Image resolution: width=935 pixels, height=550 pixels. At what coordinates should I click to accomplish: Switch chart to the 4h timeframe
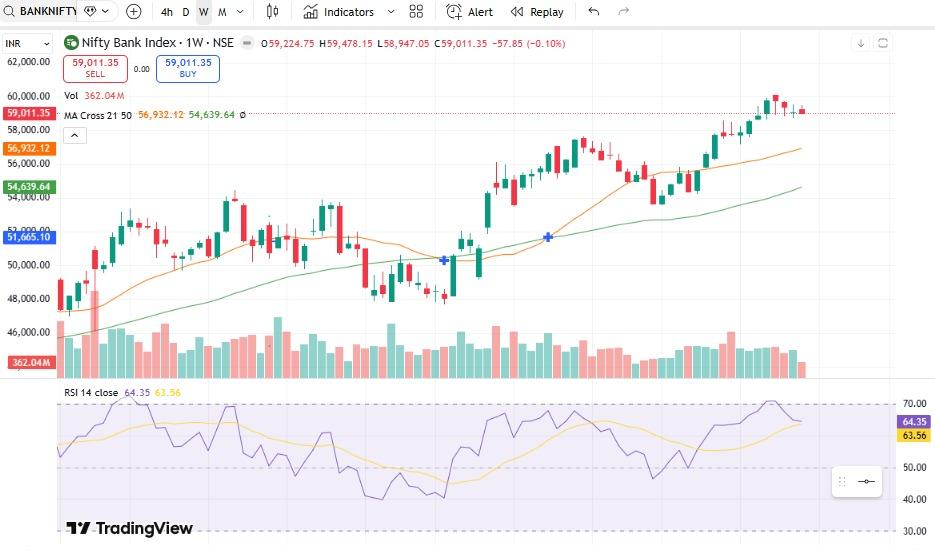pos(167,12)
